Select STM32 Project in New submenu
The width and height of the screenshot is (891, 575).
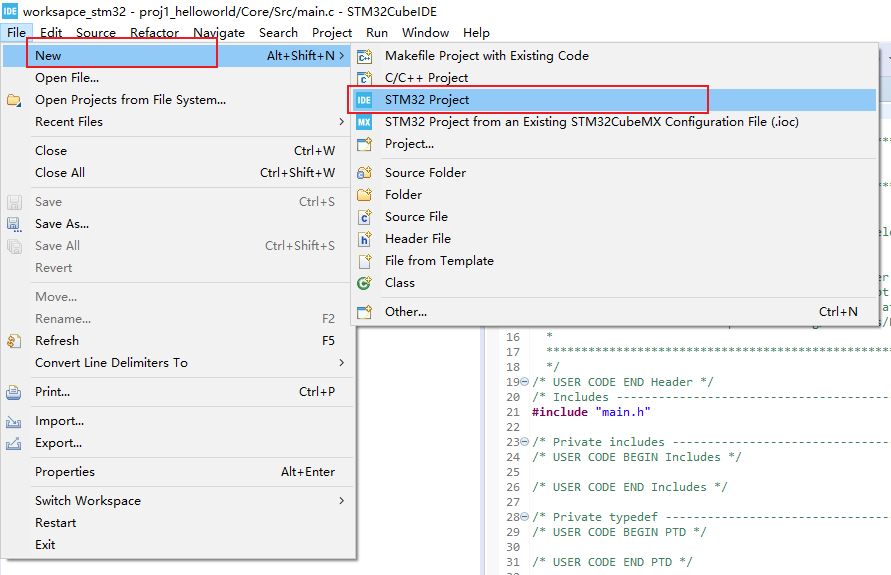[614, 100]
